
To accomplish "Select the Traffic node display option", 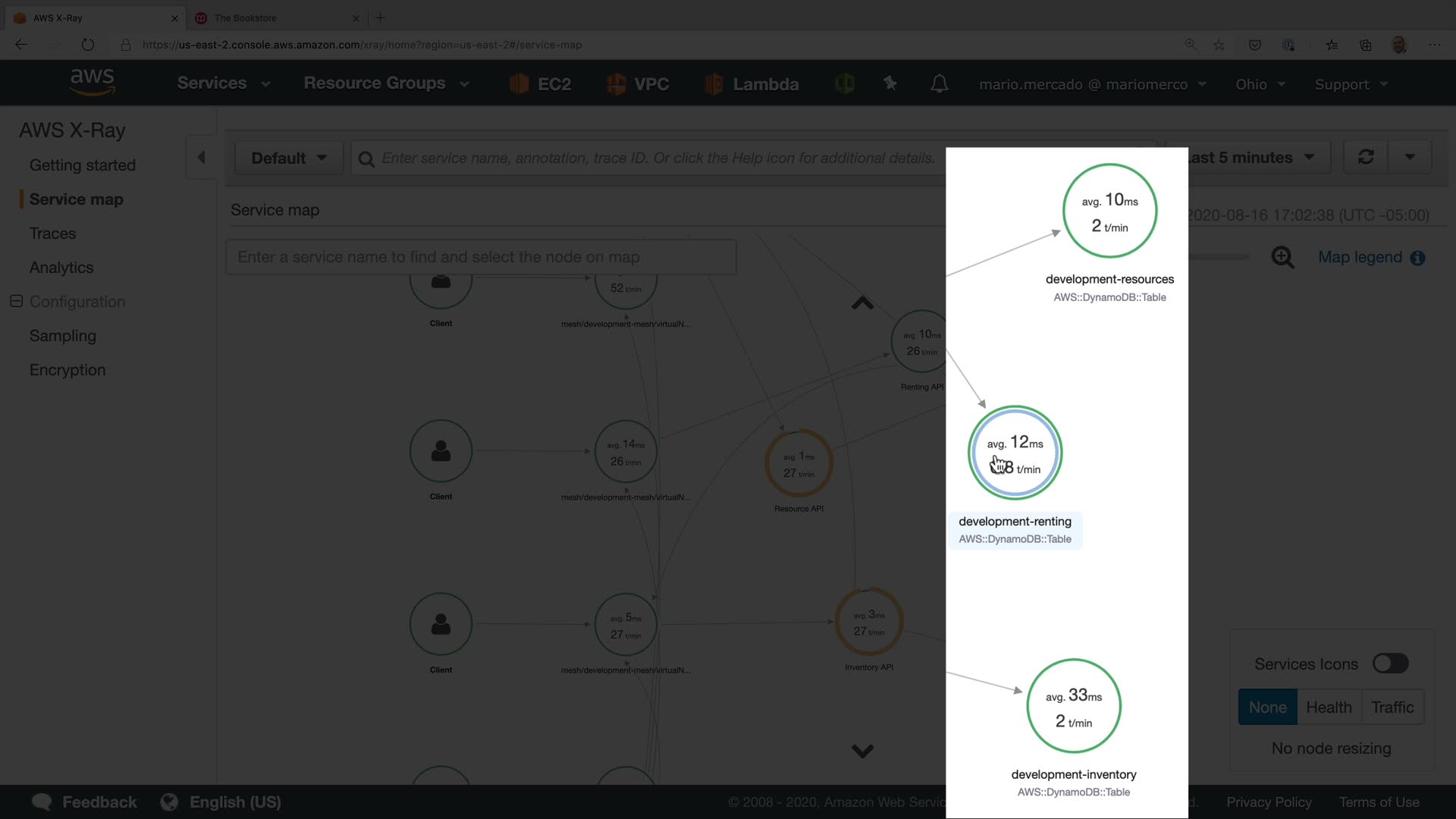I will point(1392,707).
